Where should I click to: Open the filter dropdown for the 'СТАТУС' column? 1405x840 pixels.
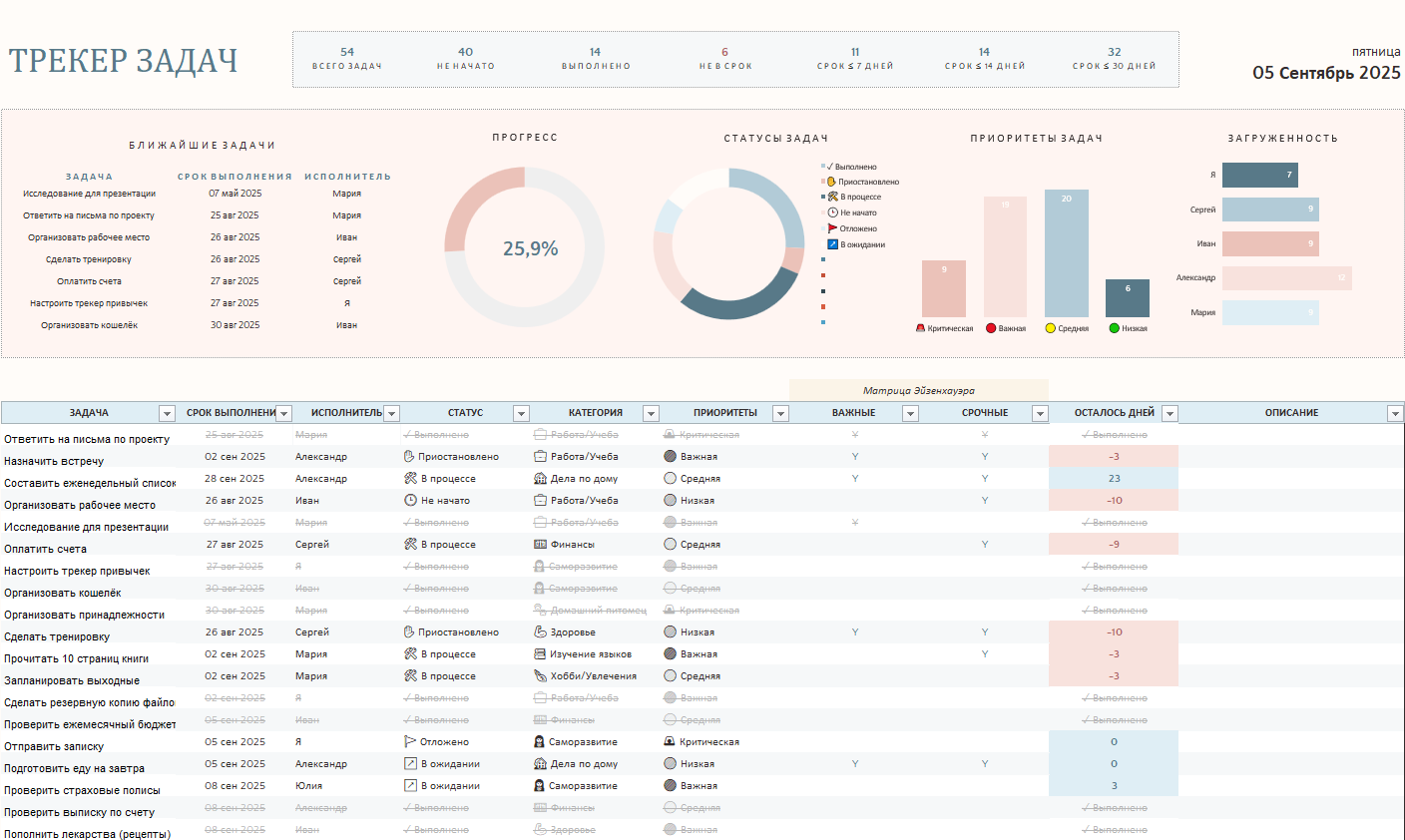point(521,413)
